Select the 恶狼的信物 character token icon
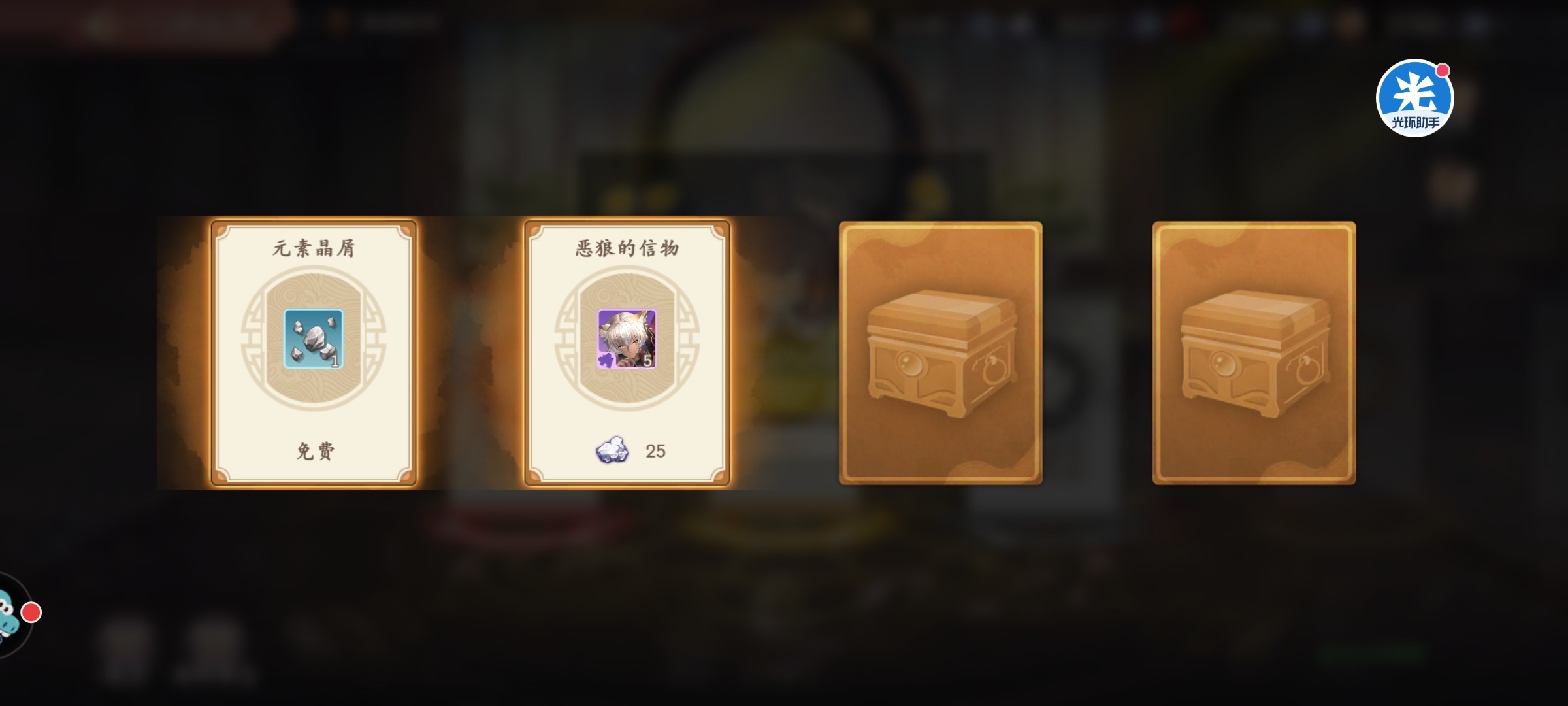This screenshot has height=706, width=1568. pos(627,339)
